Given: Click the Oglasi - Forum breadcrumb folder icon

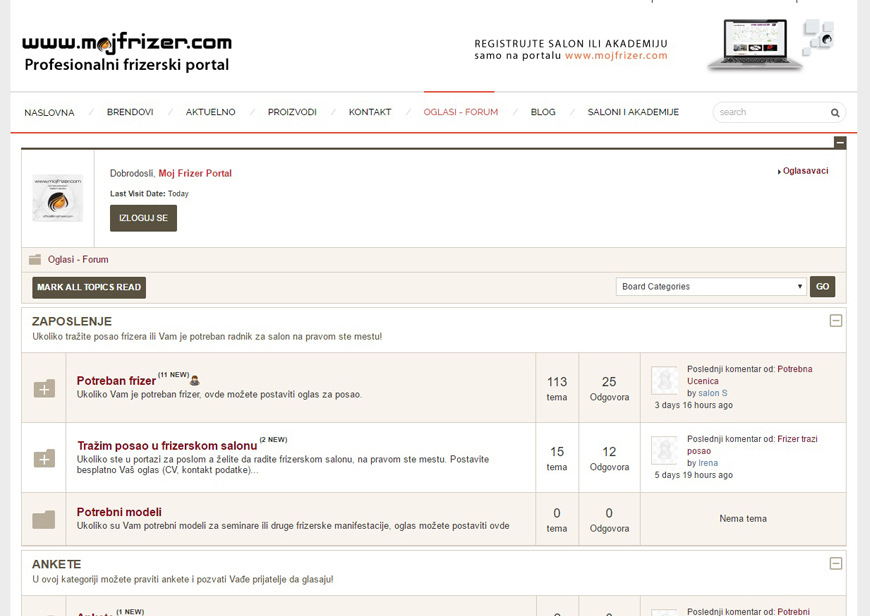Looking at the screenshot, I should (x=35, y=260).
